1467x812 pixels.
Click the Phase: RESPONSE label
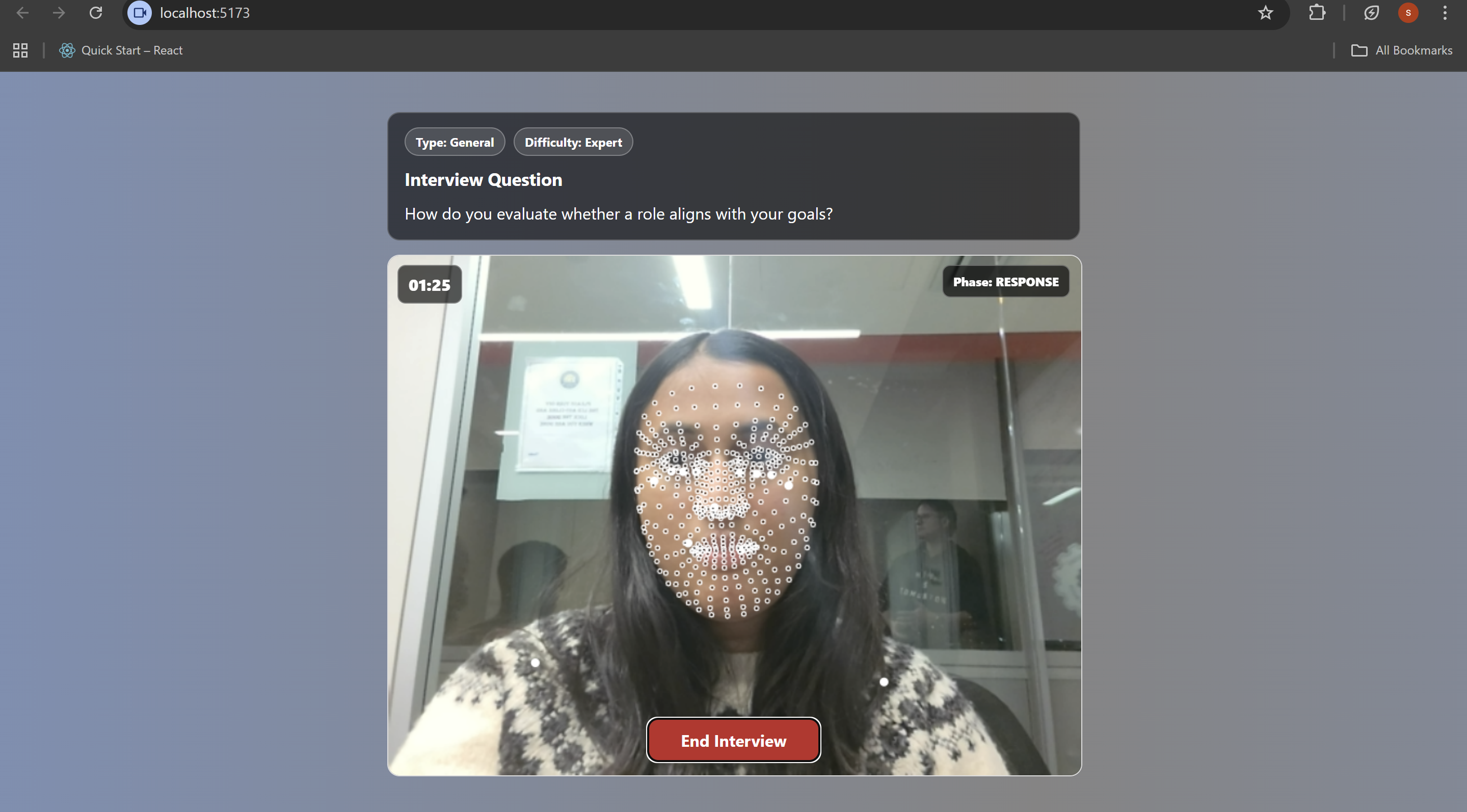point(1006,282)
